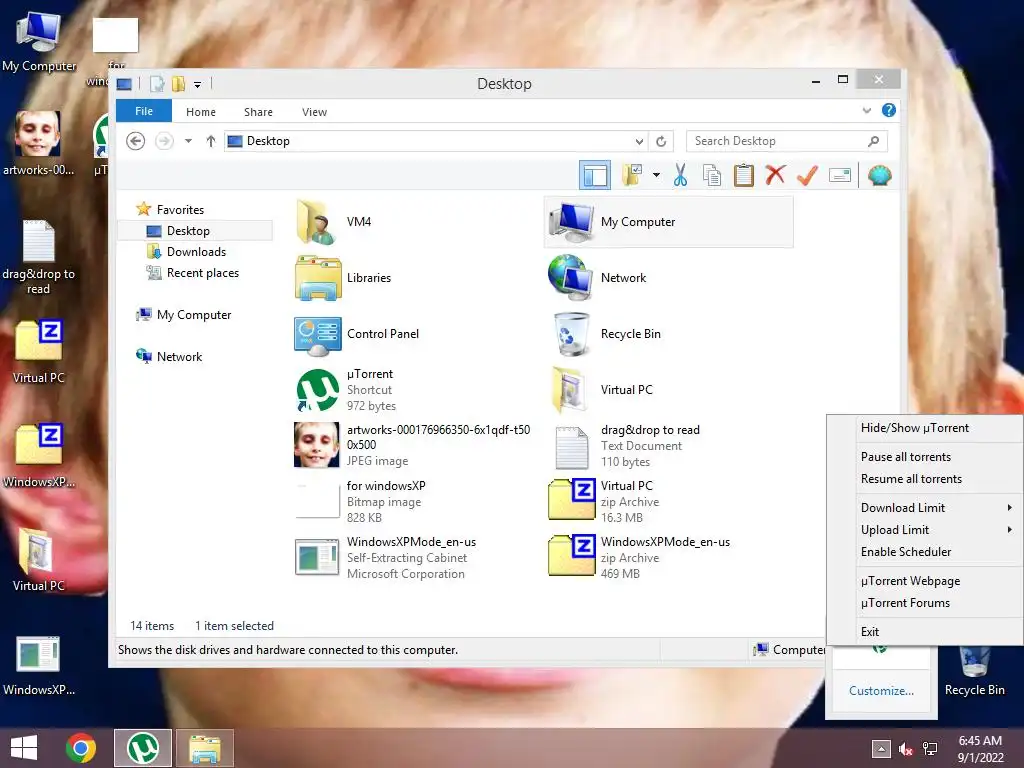Click the orange checkmark Properties icon
The height and width of the screenshot is (768, 1024).
tap(807, 175)
